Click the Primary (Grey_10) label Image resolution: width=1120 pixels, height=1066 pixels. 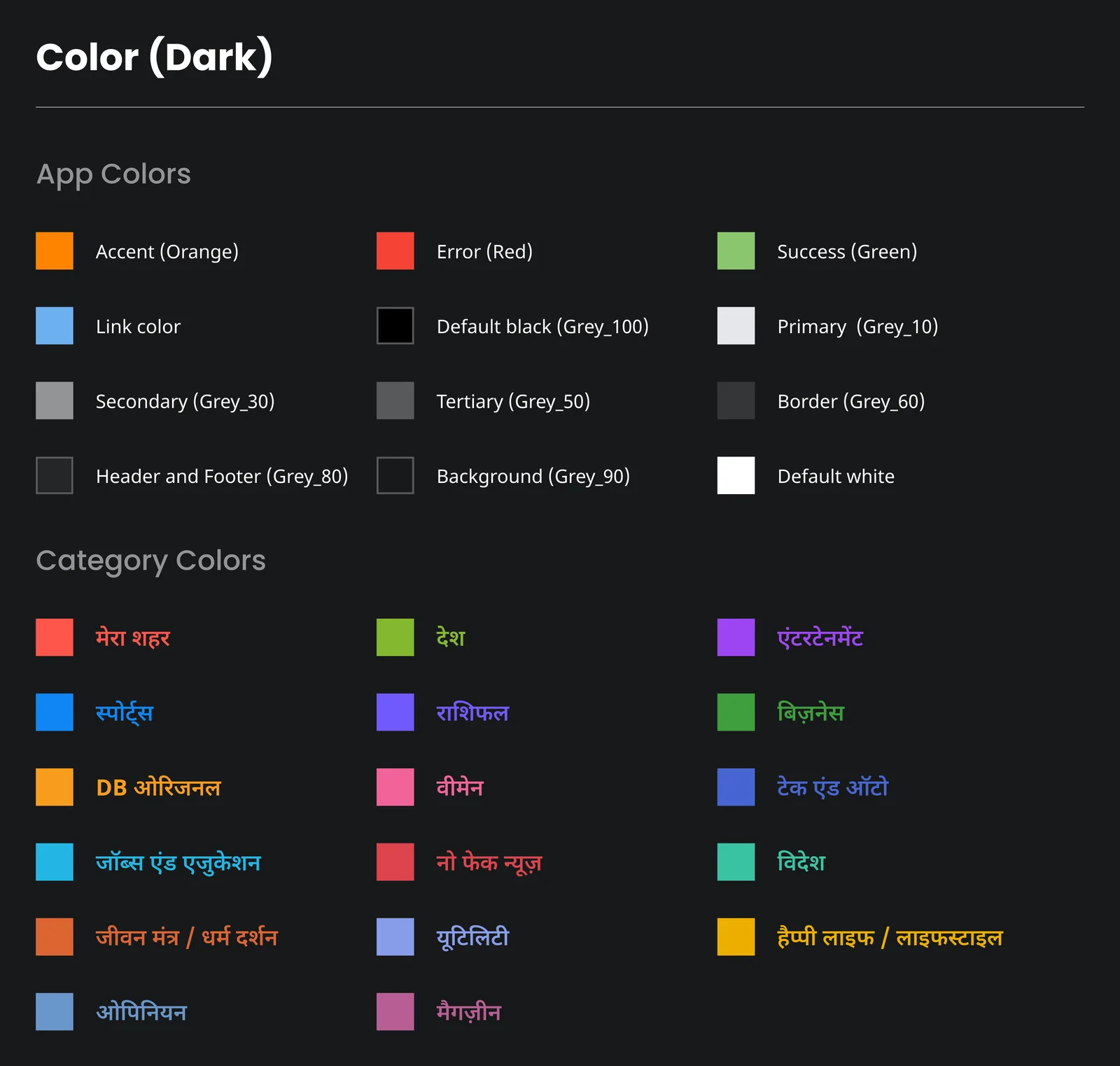tap(857, 326)
